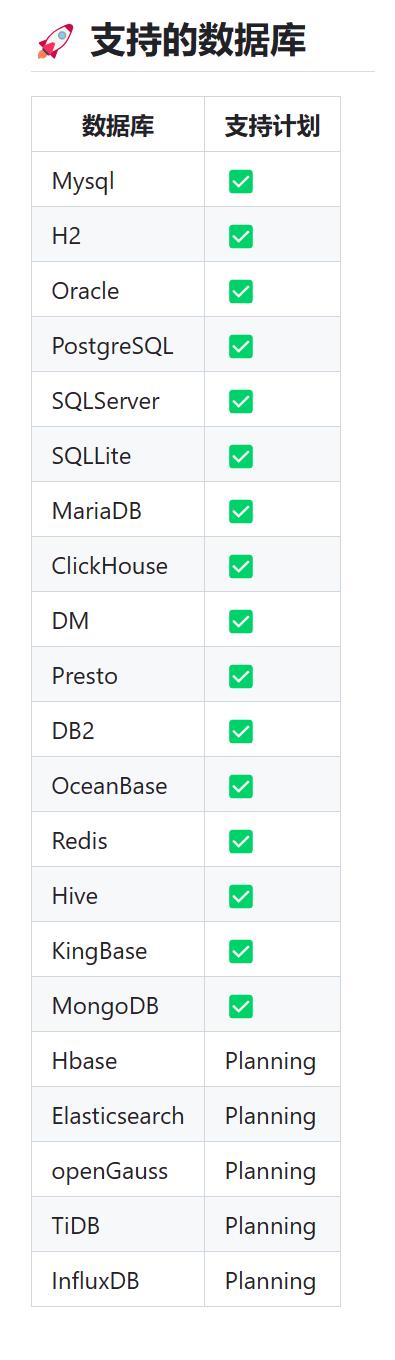Click Planning status in Hbase row
Image resolution: width=395 pixels, height=1360 pixels.
[x=270, y=1062]
